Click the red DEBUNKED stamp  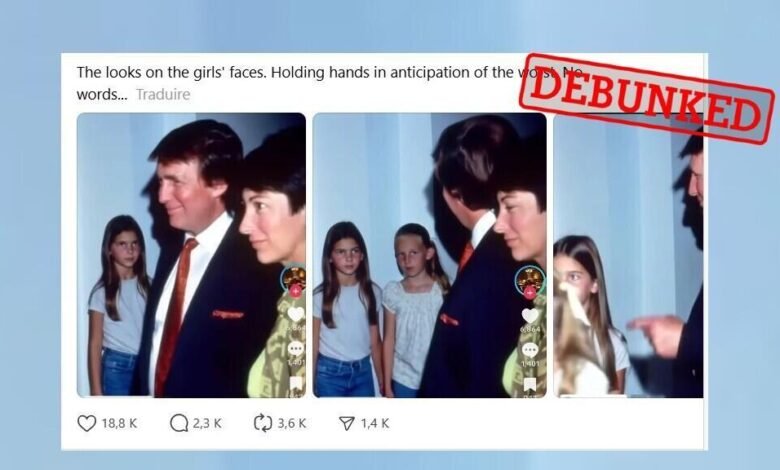[x=647, y=98]
